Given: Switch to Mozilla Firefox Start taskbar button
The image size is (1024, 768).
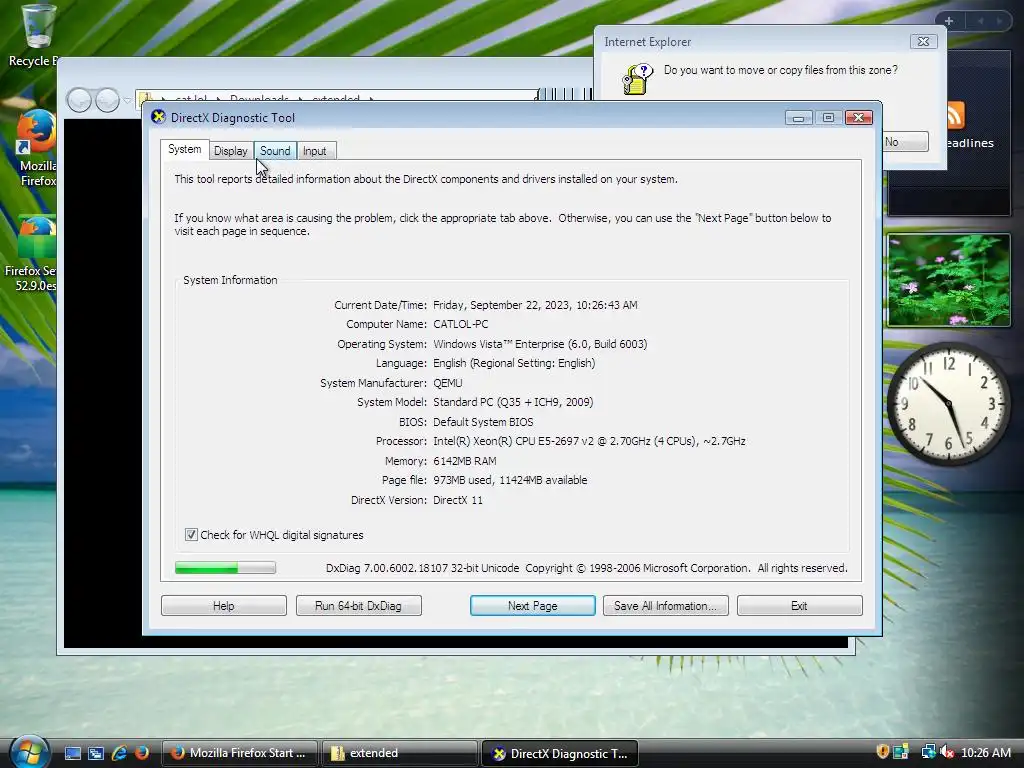Looking at the screenshot, I should coord(239,753).
